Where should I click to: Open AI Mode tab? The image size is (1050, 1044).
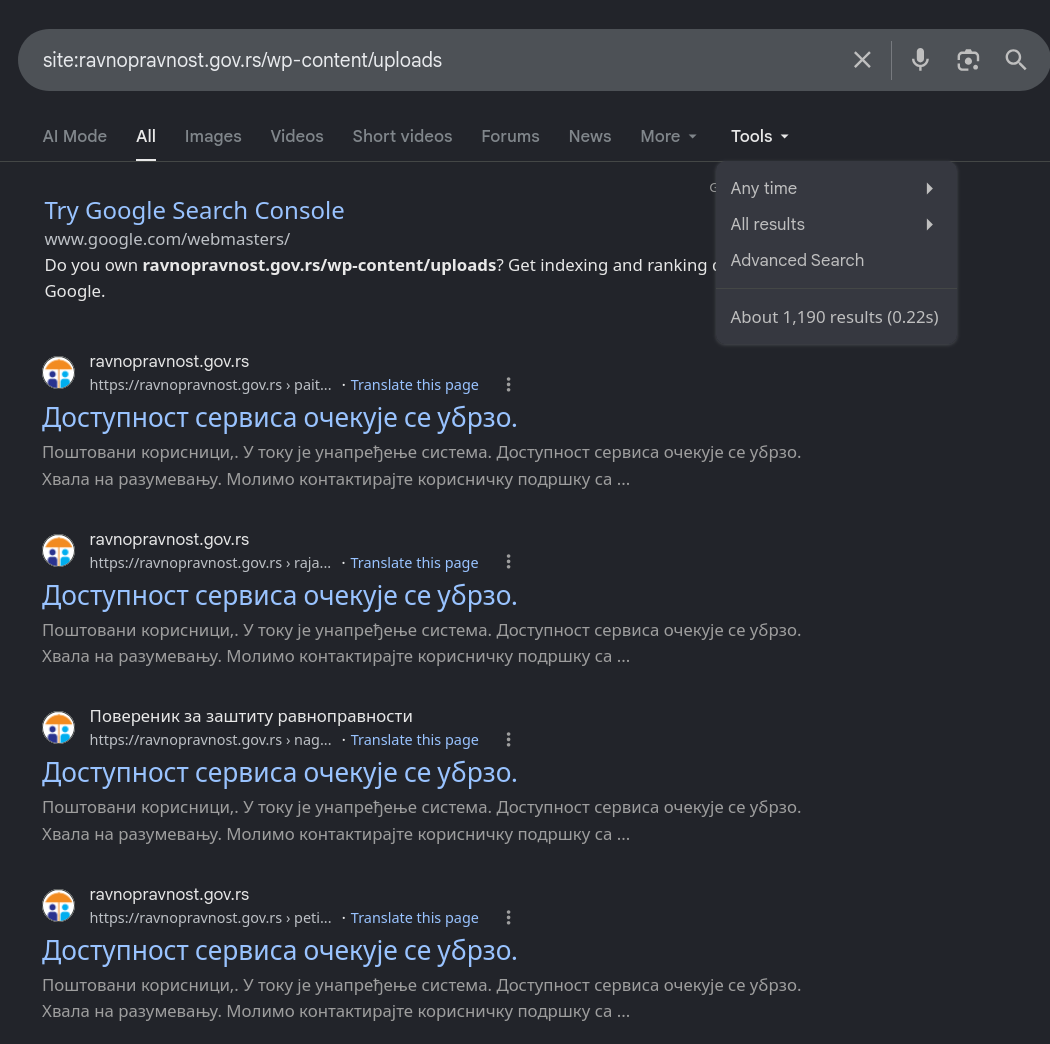click(74, 136)
